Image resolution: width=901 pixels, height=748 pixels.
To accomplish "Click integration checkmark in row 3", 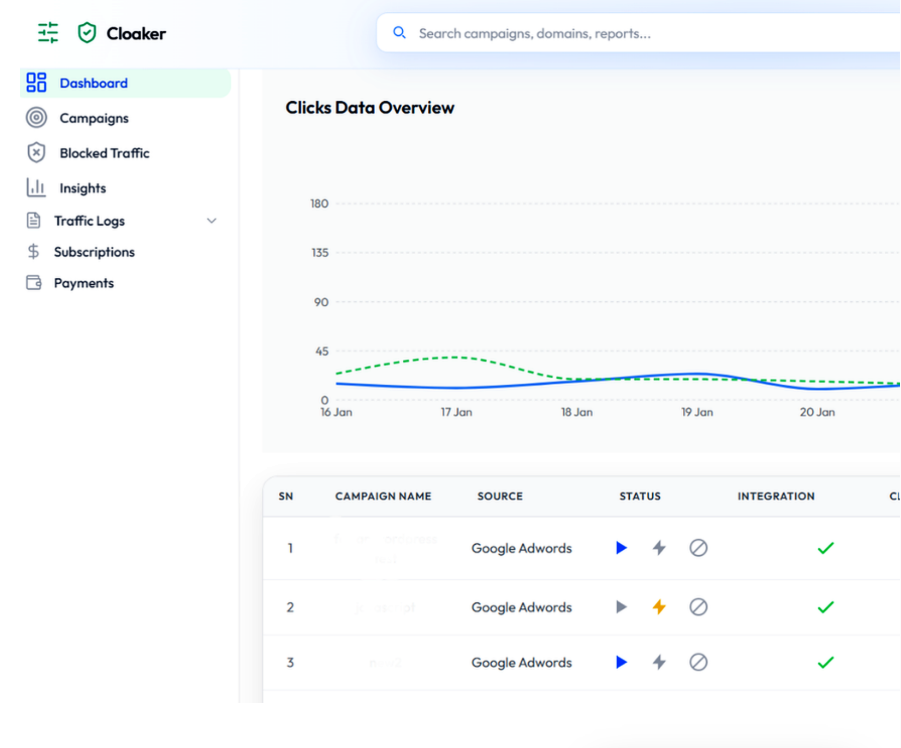I will tap(826, 662).
